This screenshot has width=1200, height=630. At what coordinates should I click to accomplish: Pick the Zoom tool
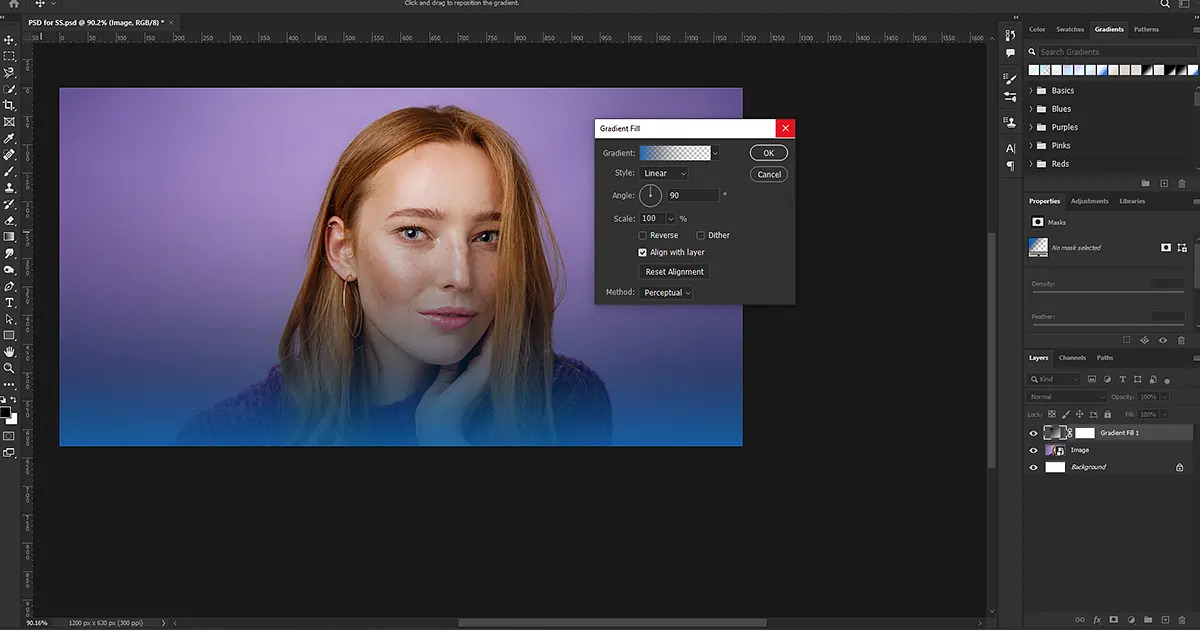tap(10, 368)
